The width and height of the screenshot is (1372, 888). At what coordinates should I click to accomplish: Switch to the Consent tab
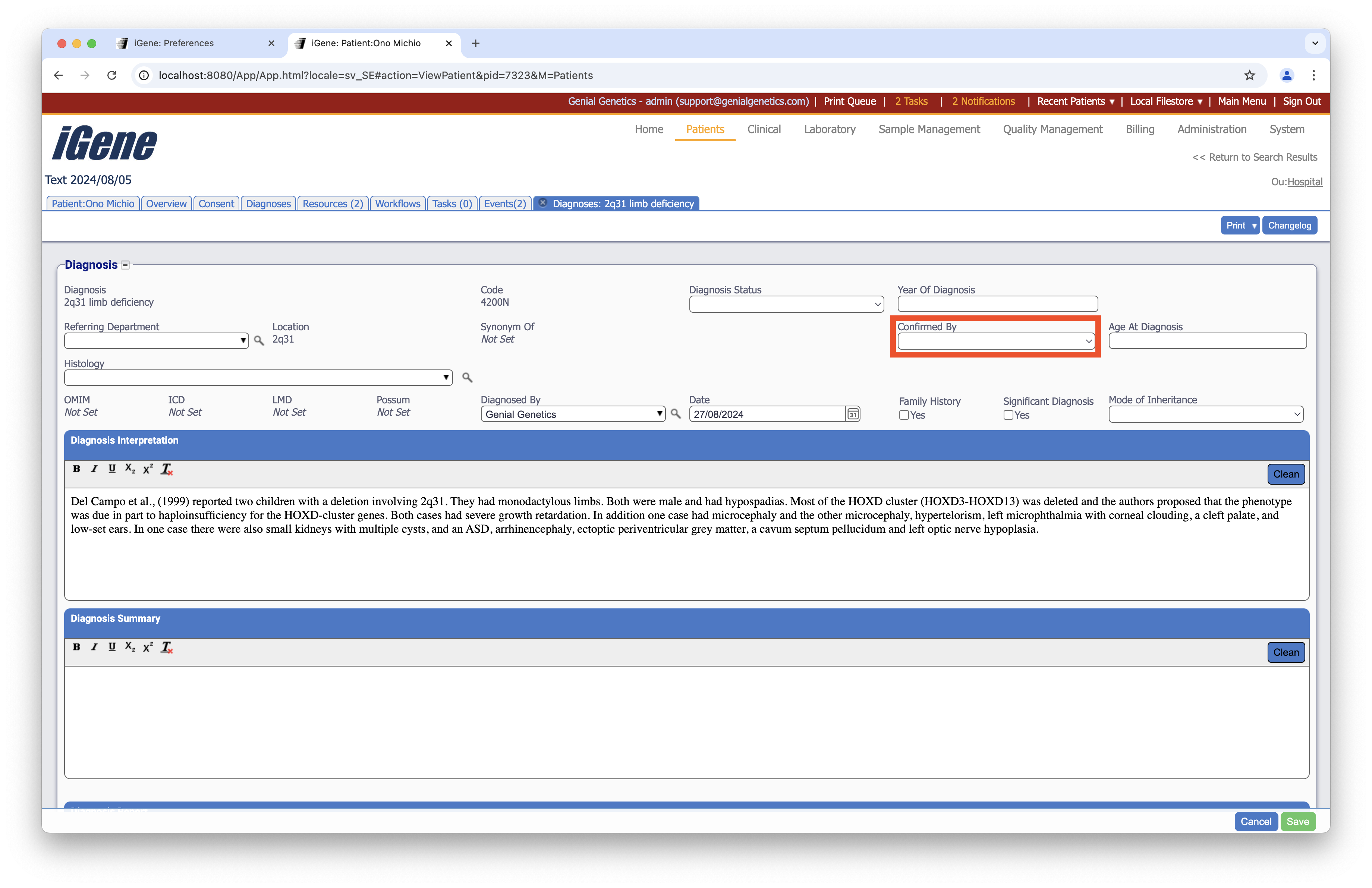216,204
